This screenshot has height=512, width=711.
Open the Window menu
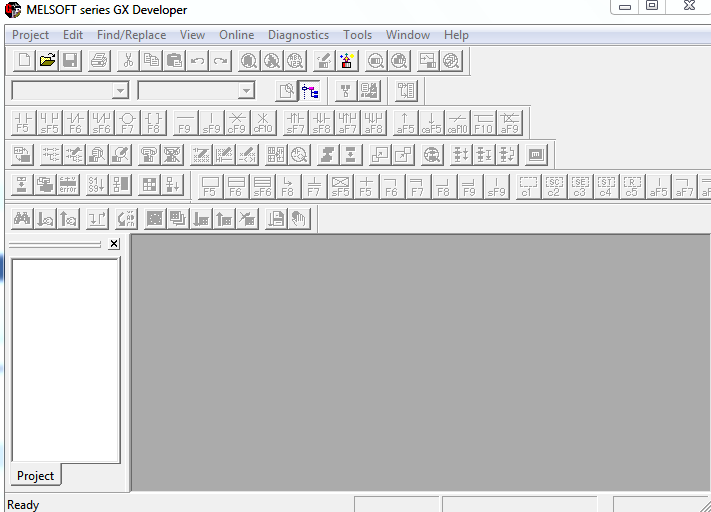point(408,35)
